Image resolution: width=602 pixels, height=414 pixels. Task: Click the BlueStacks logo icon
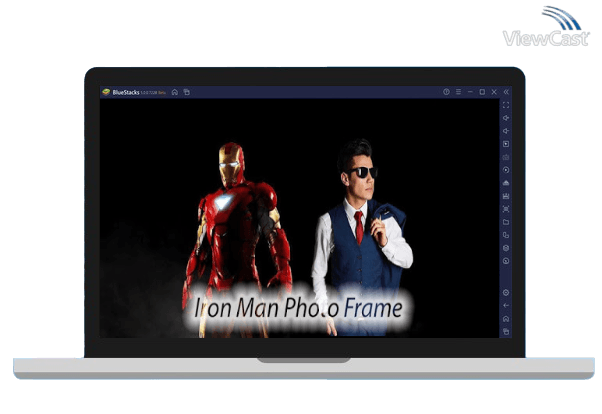pyautogui.click(x=106, y=92)
